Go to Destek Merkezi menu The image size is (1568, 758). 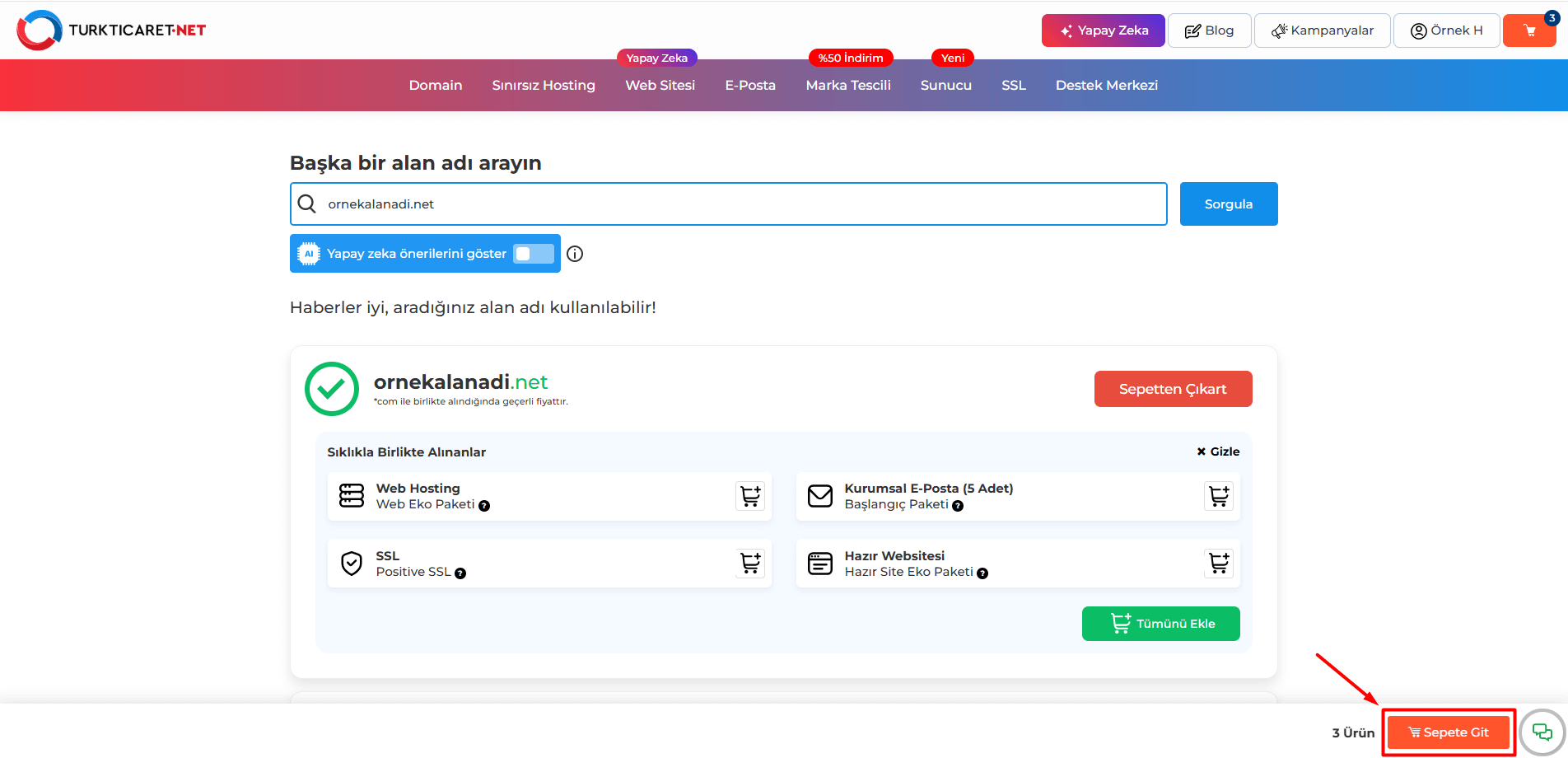click(1106, 85)
